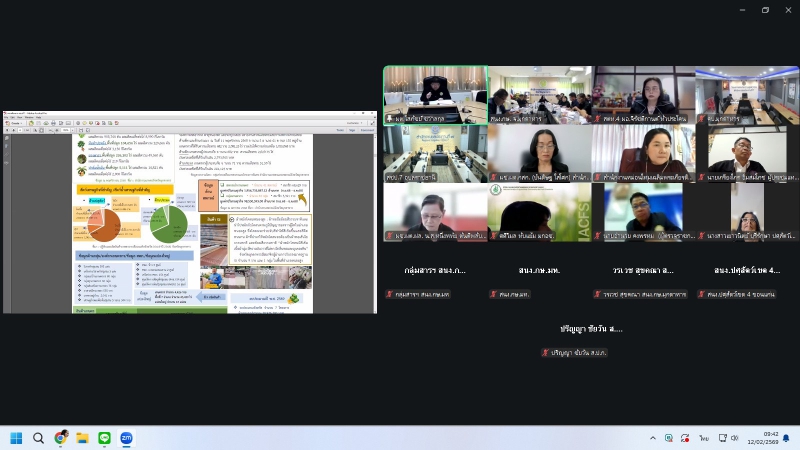Switch to Zoom via its taskbar icon
This screenshot has width=800, height=450.
127,438
